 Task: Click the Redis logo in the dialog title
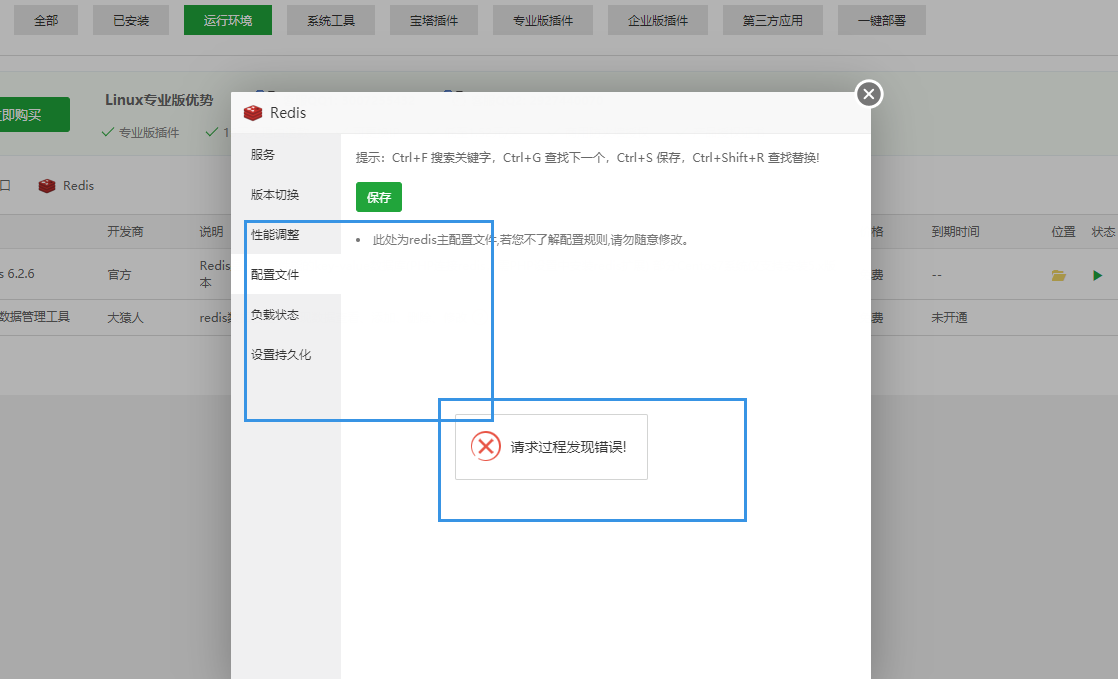click(253, 113)
